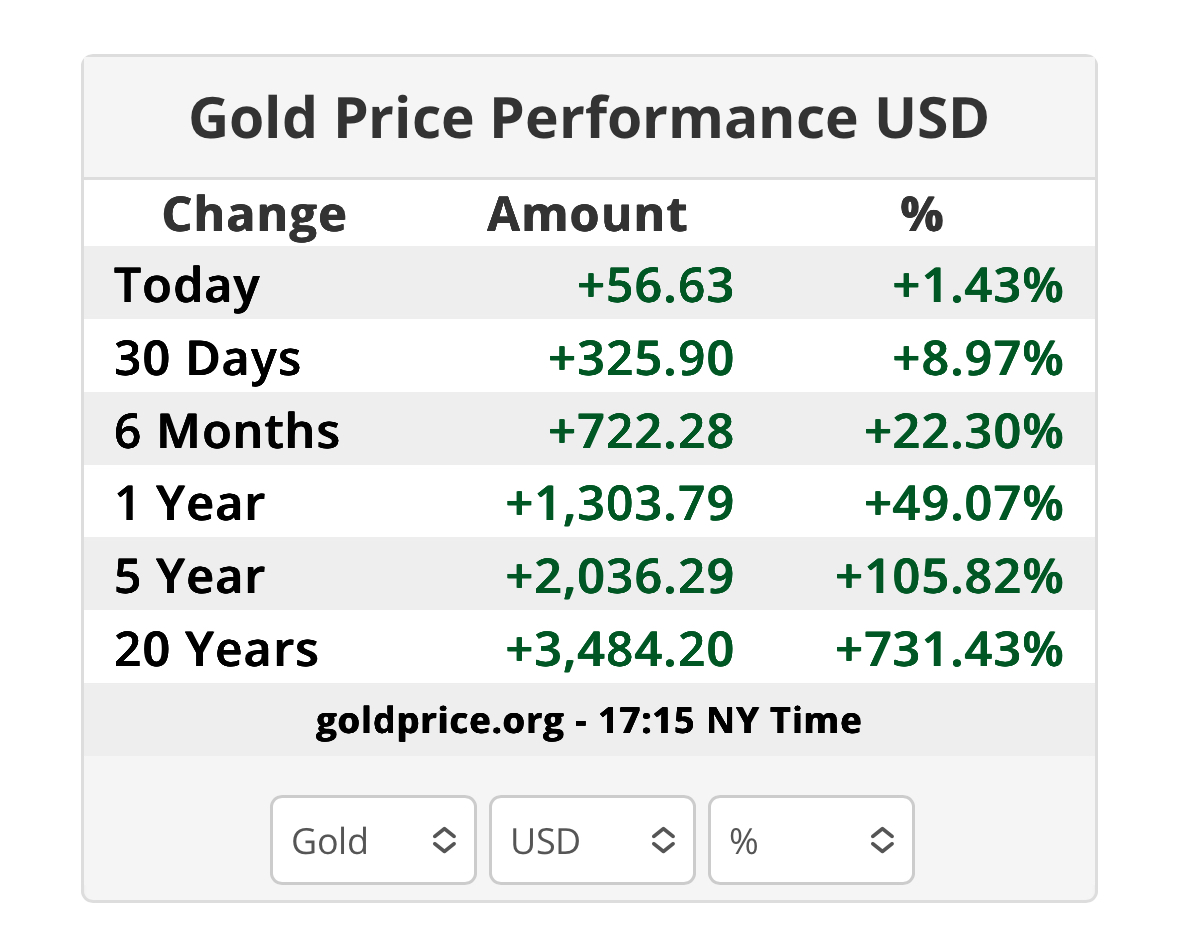Click the +49.07% one-year percentage
1179x951 pixels.
(963, 504)
